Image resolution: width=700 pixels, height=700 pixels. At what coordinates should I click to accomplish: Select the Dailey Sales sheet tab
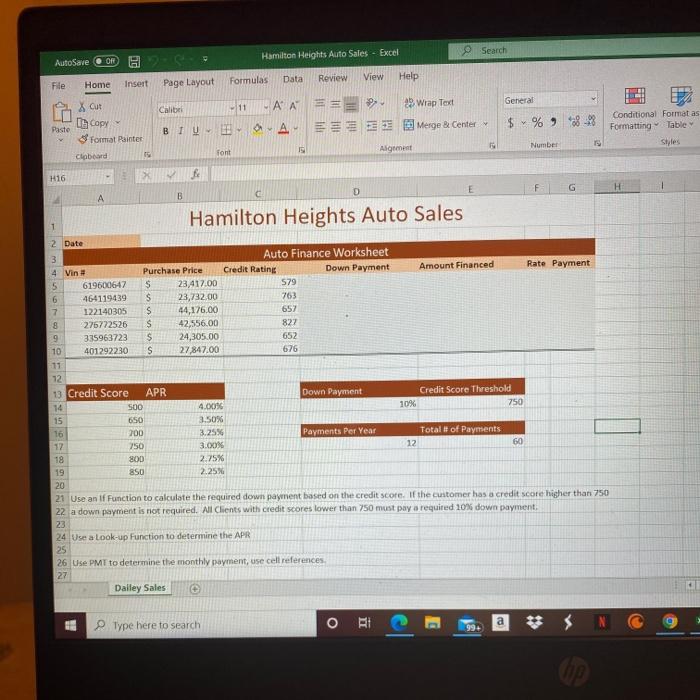click(x=140, y=588)
